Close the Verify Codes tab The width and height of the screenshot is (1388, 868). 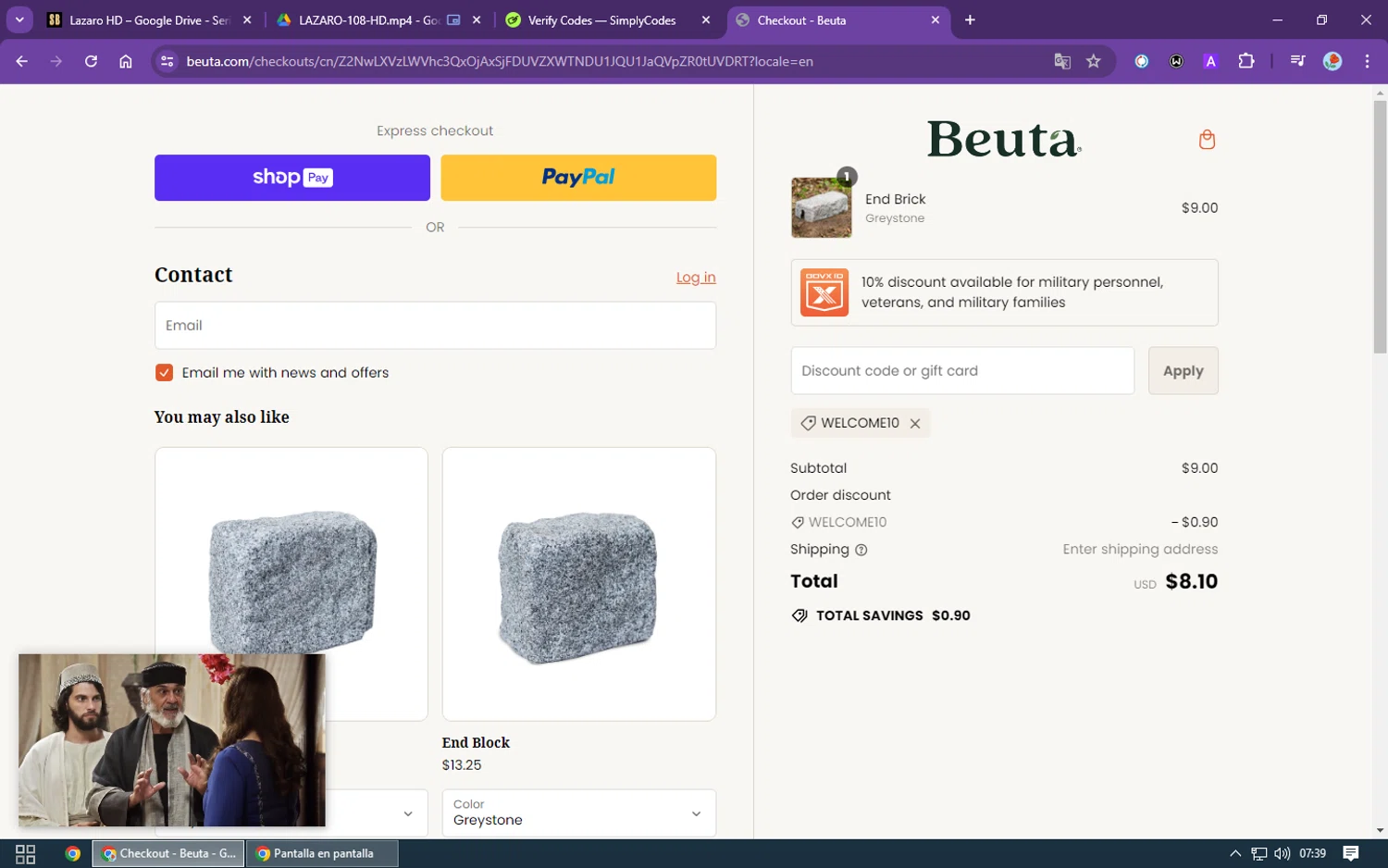706,19
